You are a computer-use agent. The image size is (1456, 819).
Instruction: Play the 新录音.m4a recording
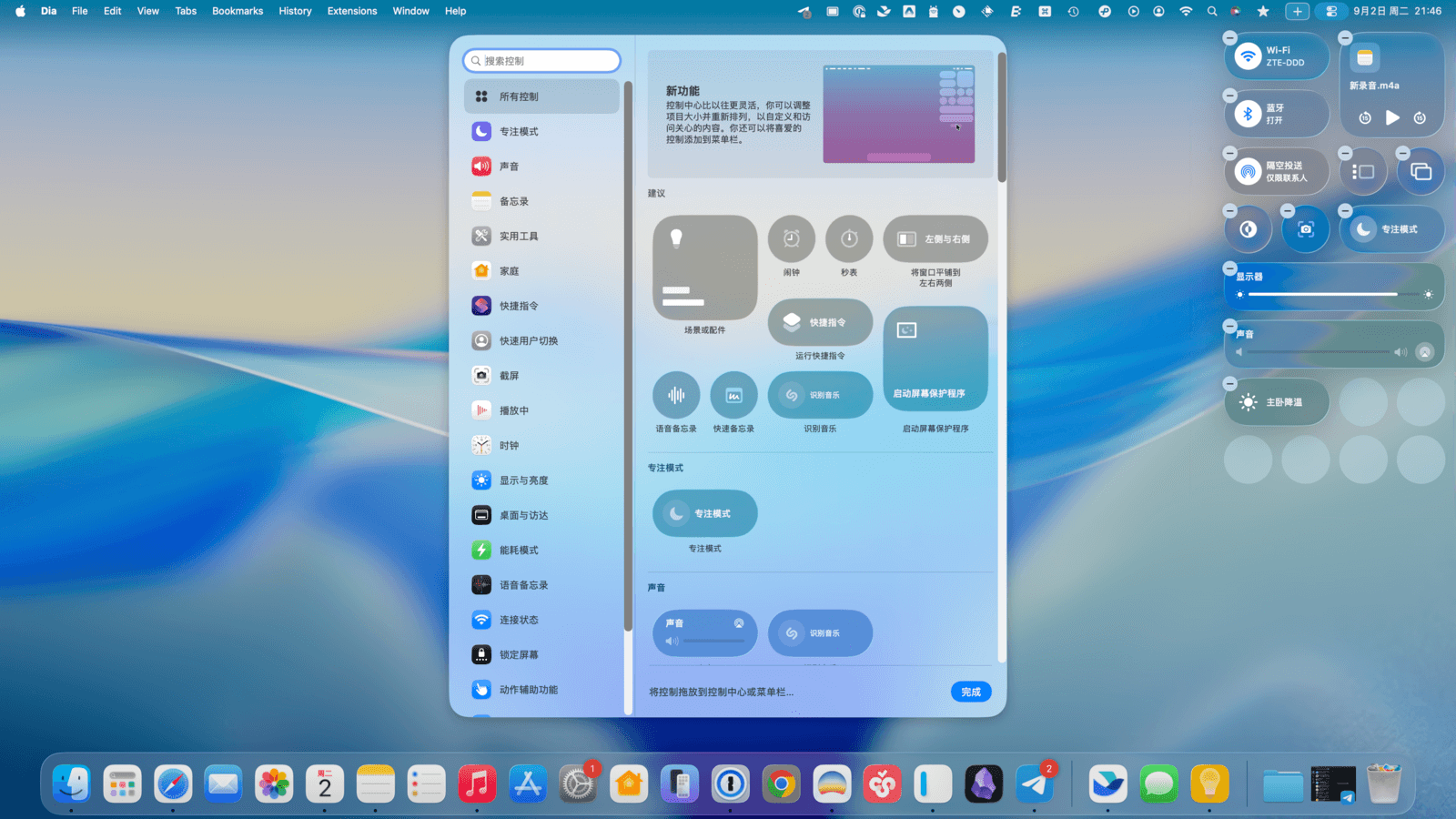coord(1391,117)
